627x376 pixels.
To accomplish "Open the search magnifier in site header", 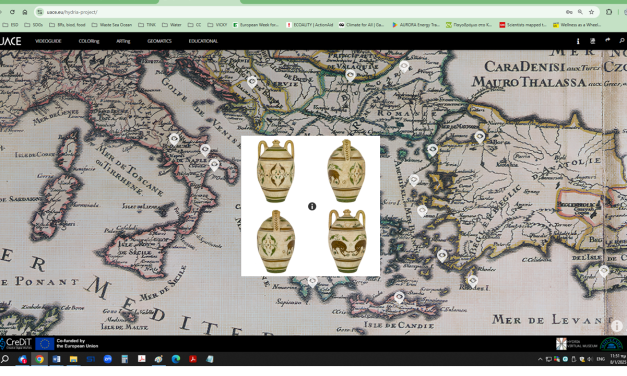I will coord(622,41).
